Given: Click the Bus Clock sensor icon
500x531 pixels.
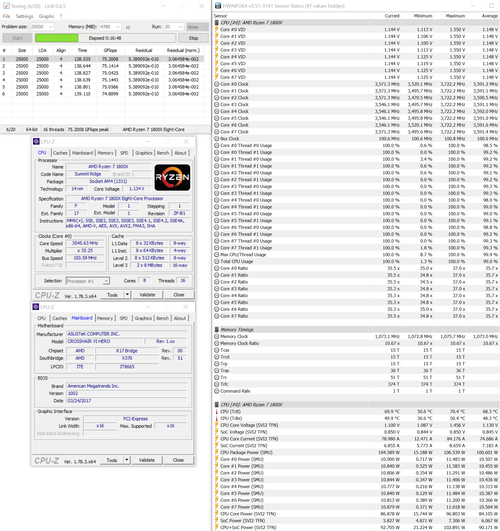Looking at the screenshot, I should point(217,139).
